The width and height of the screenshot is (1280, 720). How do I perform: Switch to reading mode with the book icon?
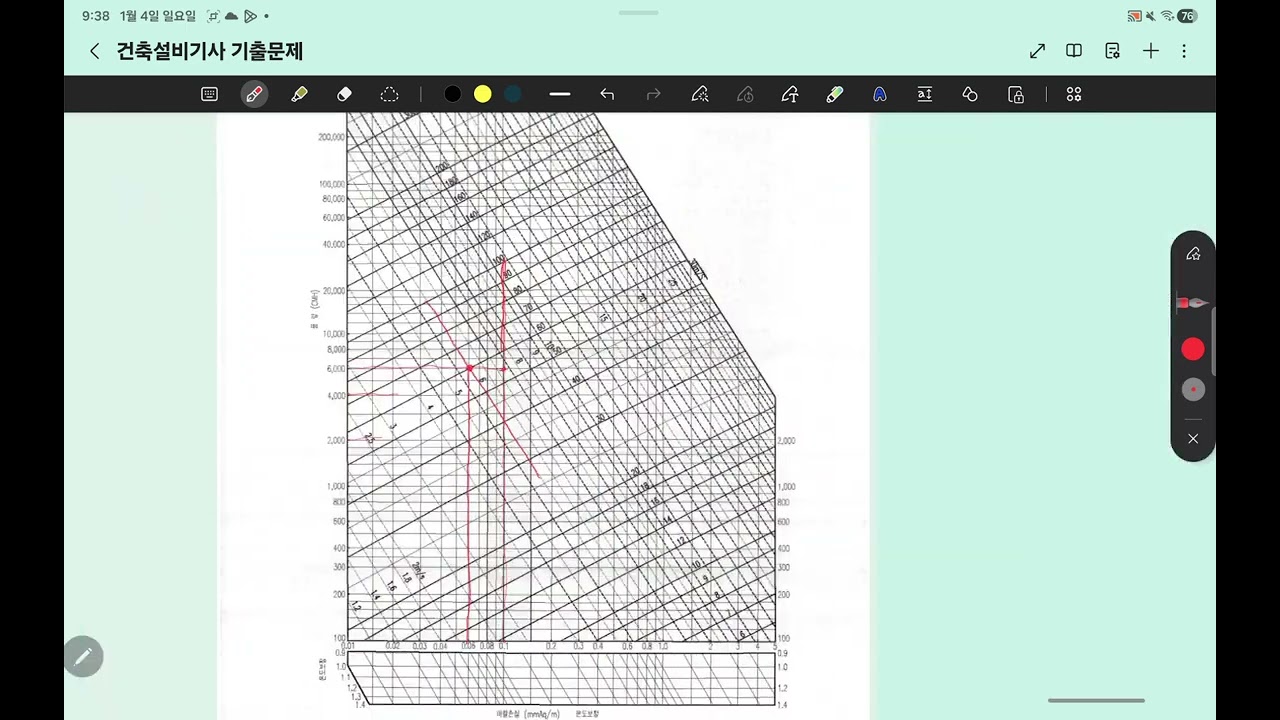[1074, 51]
